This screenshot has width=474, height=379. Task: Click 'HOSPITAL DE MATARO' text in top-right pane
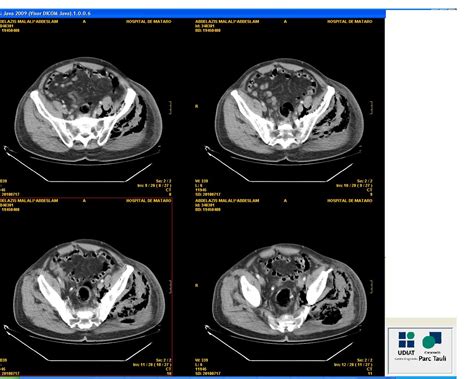349,21
